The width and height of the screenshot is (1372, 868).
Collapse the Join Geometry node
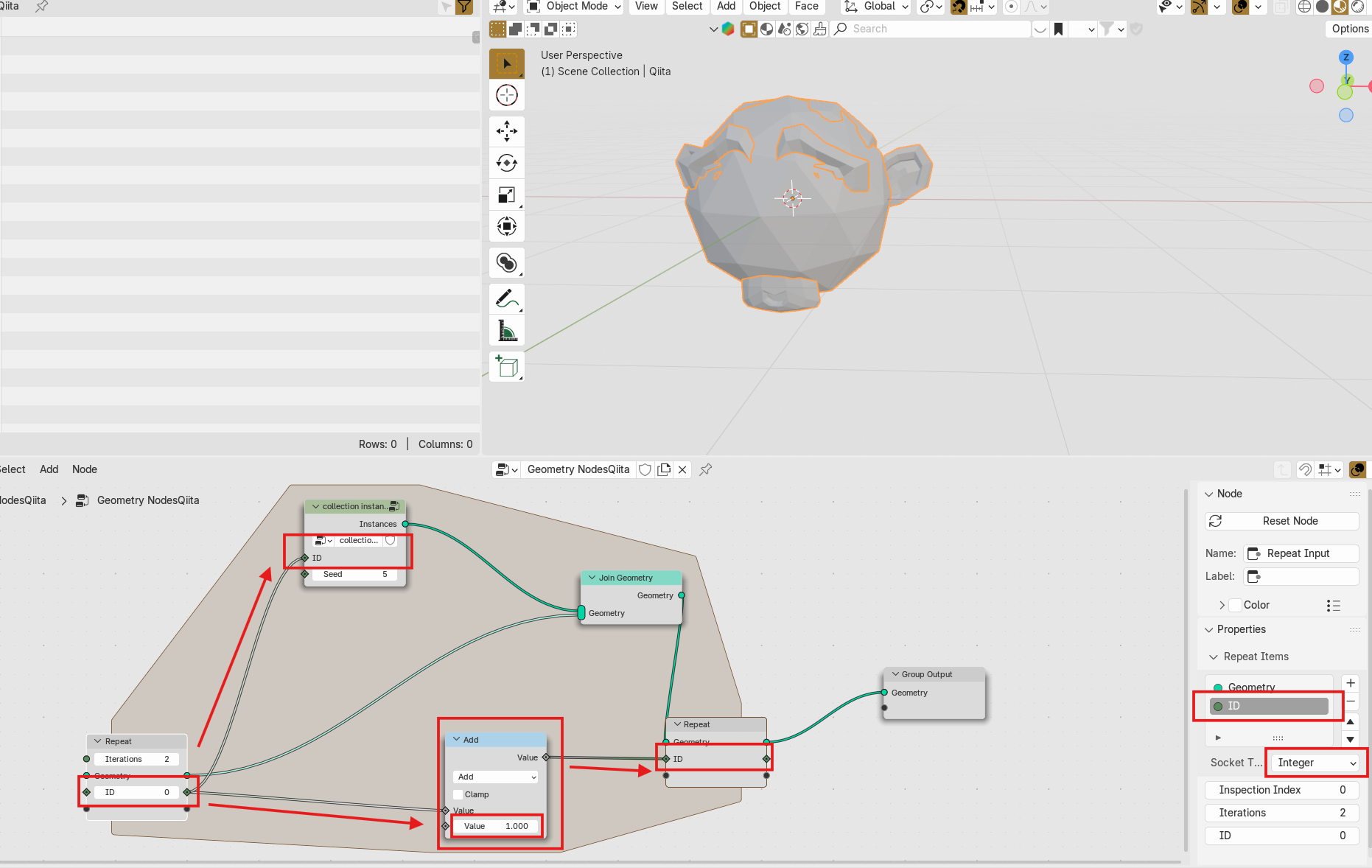pyautogui.click(x=592, y=578)
